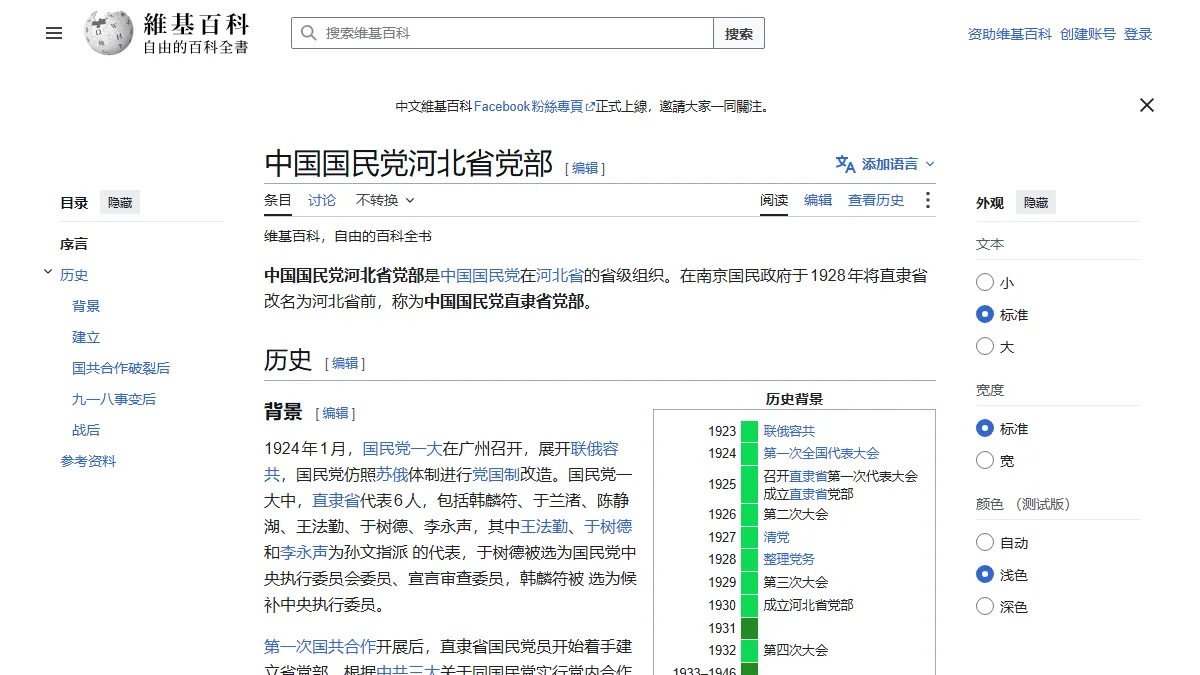1200x675 pixels.
Task: Select 标准 text size option
Action: click(x=985, y=315)
